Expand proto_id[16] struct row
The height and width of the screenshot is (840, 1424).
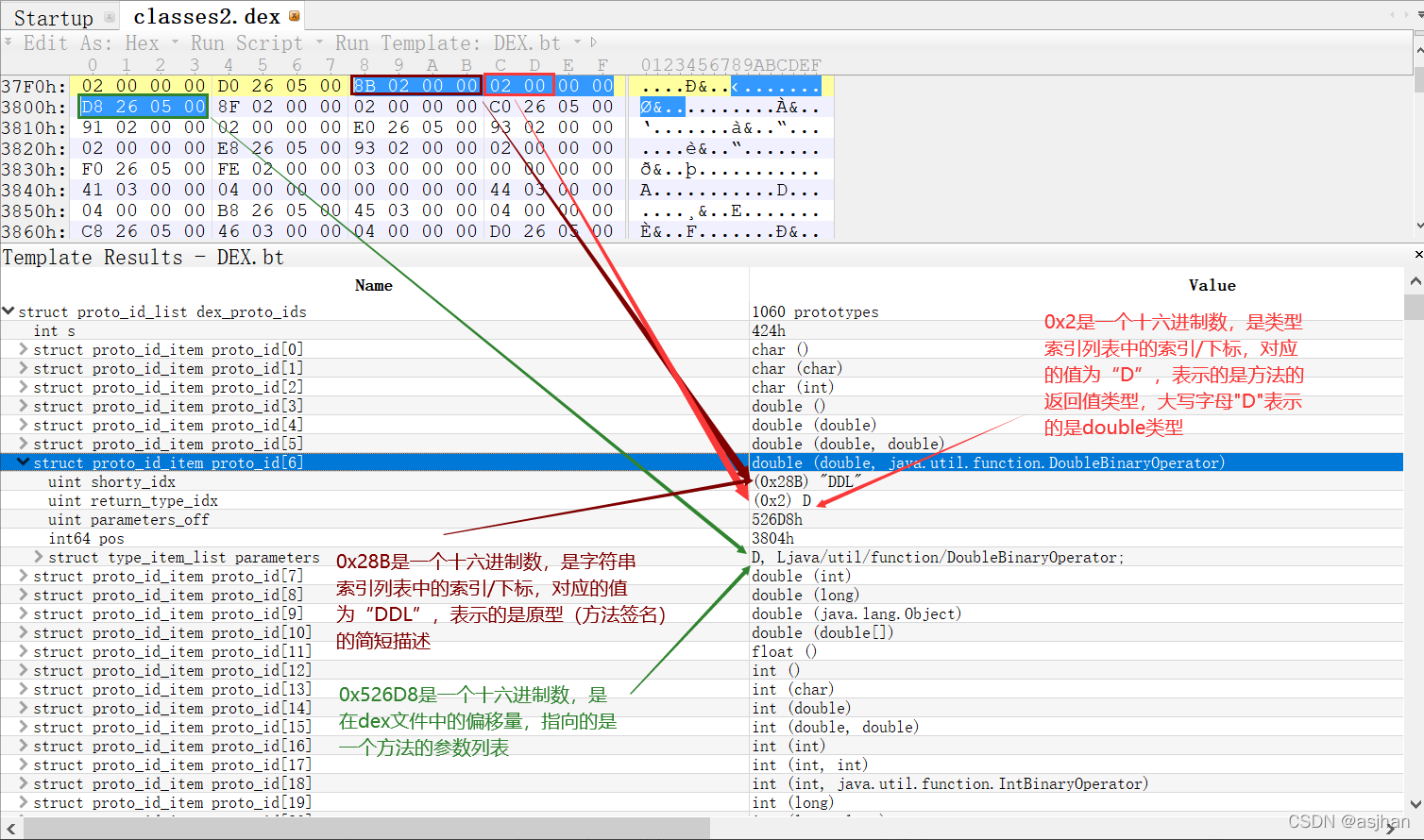click(24, 745)
